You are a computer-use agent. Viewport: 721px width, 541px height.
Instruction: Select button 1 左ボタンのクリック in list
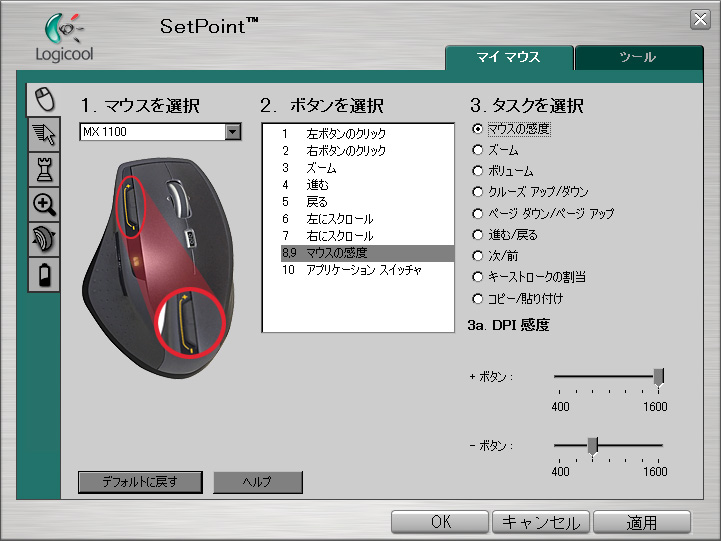367,134
